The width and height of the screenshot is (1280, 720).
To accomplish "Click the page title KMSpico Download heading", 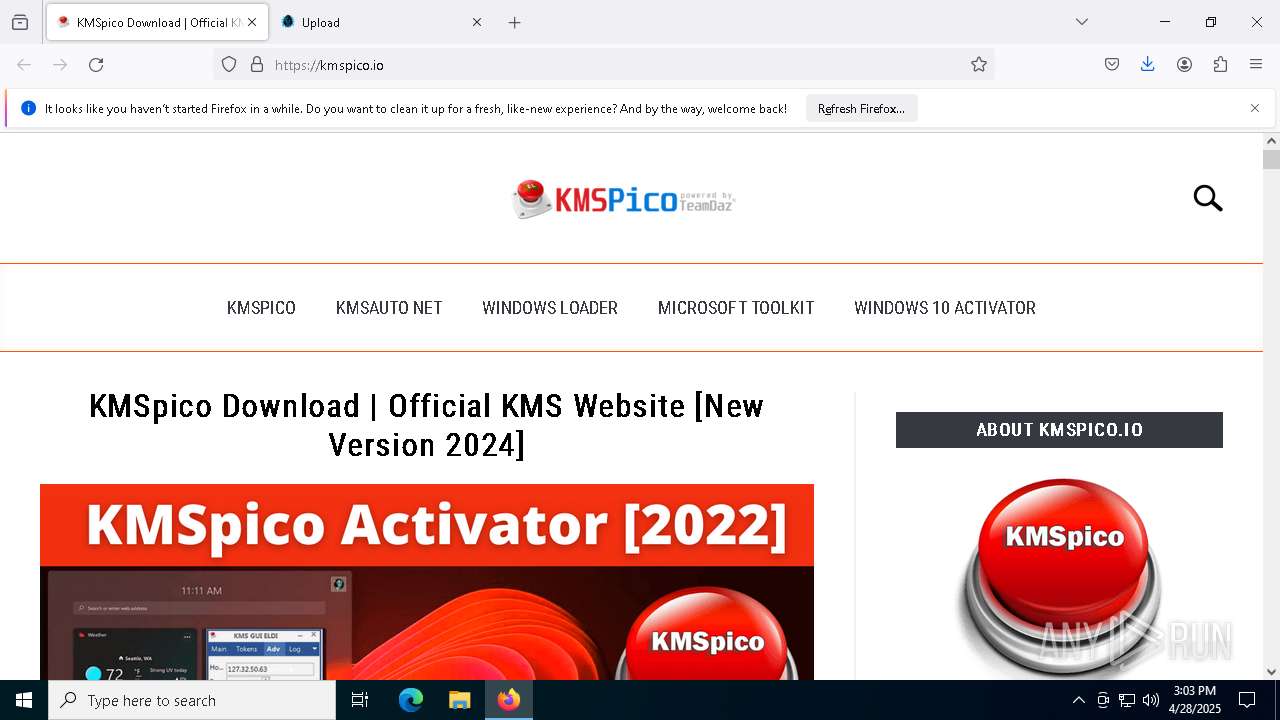I will [427, 425].
